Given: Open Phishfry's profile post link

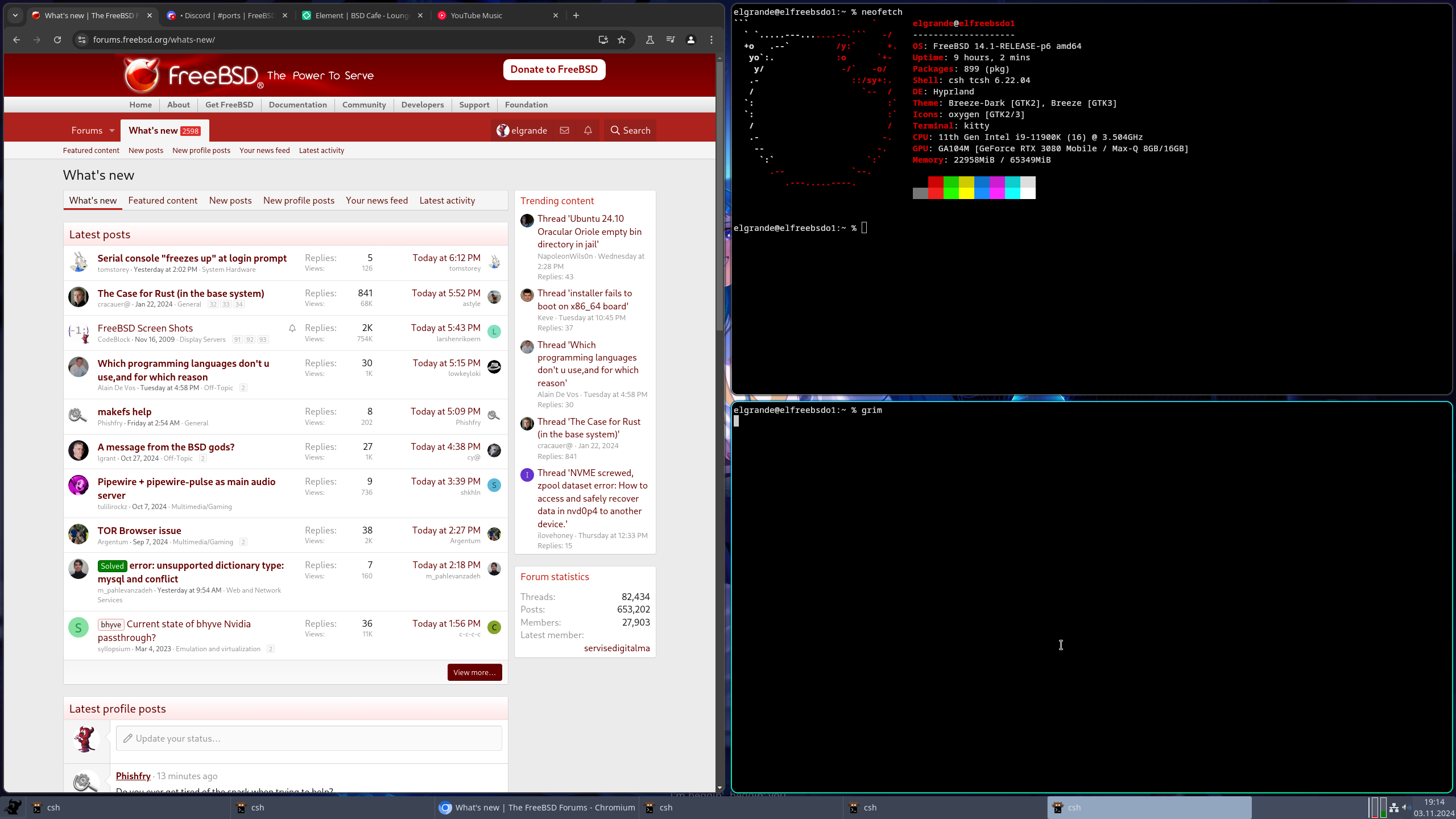Looking at the screenshot, I should (x=133, y=776).
